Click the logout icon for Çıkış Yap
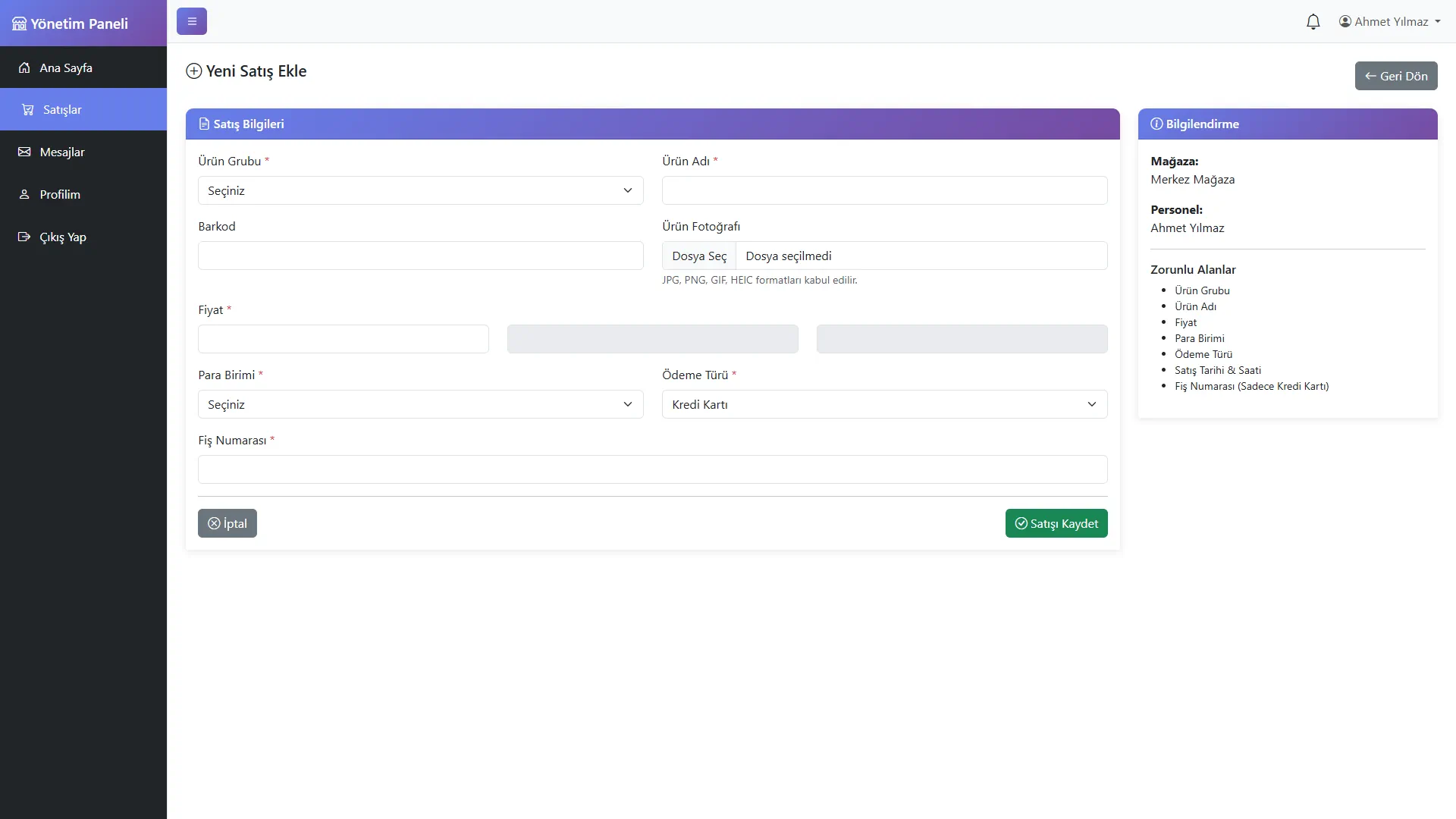Viewport: 1456px width, 819px height. coord(24,237)
